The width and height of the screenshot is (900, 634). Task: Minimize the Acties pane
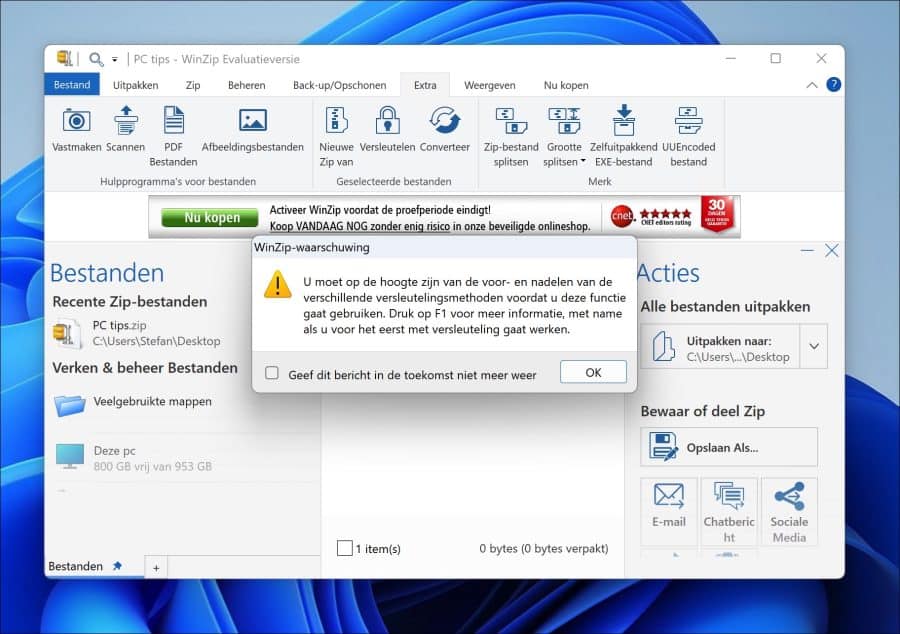click(807, 250)
